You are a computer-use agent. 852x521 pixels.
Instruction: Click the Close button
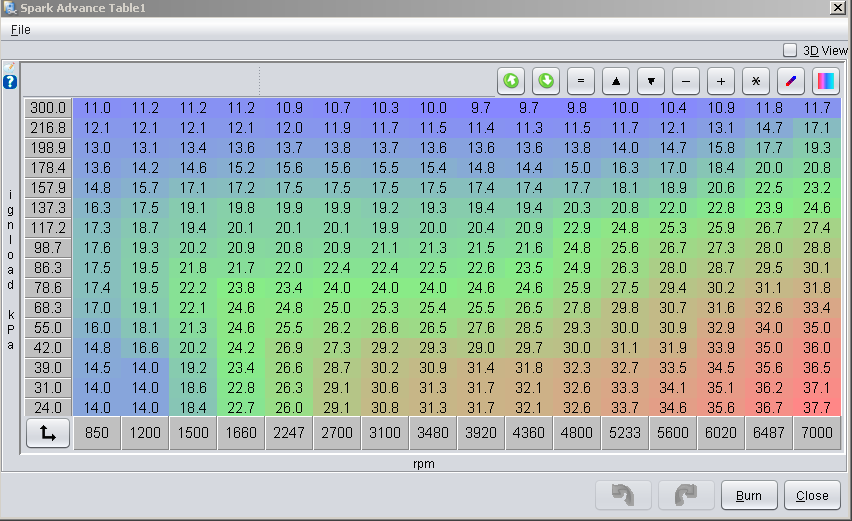click(x=812, y=495)
